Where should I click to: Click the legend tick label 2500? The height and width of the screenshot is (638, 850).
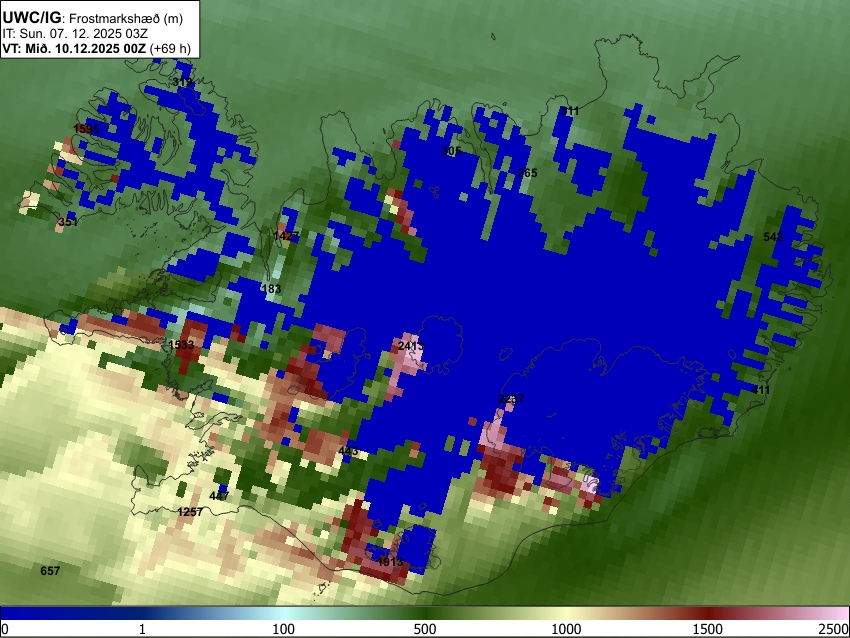[834, 629]
